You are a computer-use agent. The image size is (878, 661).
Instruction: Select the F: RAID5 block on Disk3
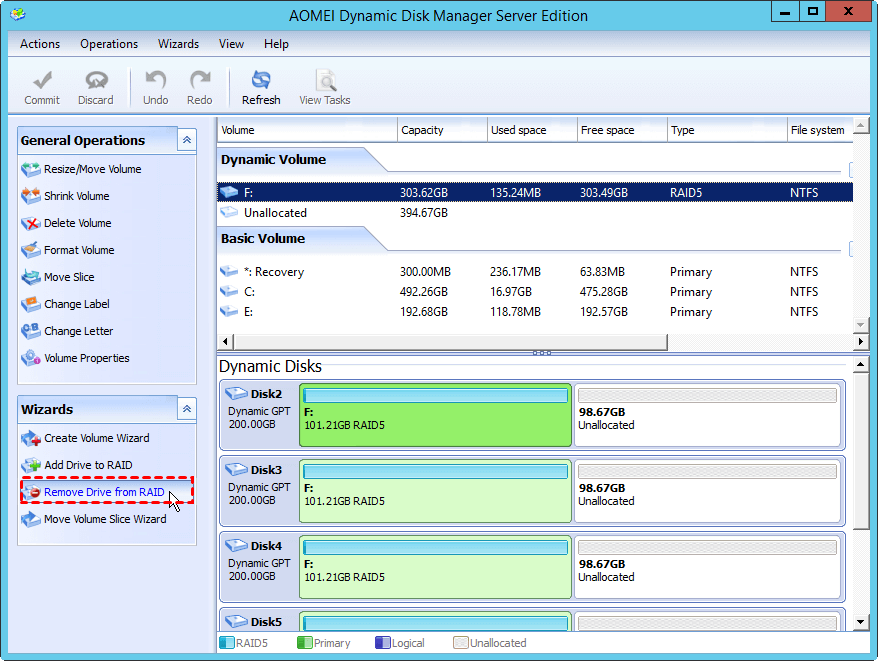(x=435, y=491)
